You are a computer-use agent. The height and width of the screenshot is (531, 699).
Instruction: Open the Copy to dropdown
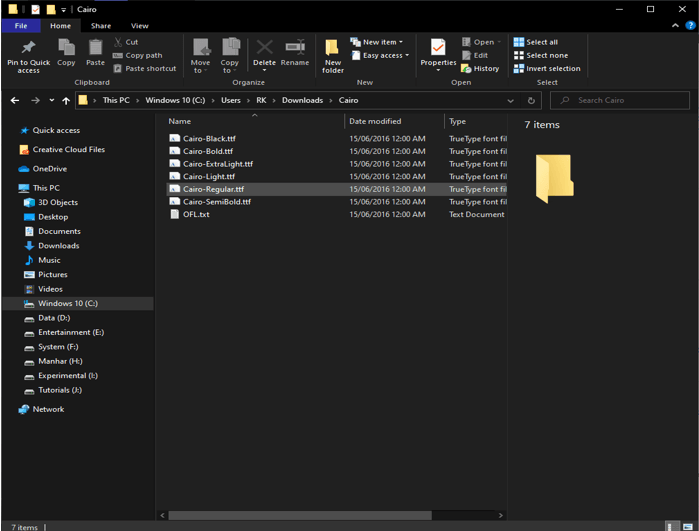[x=230, y=56]
